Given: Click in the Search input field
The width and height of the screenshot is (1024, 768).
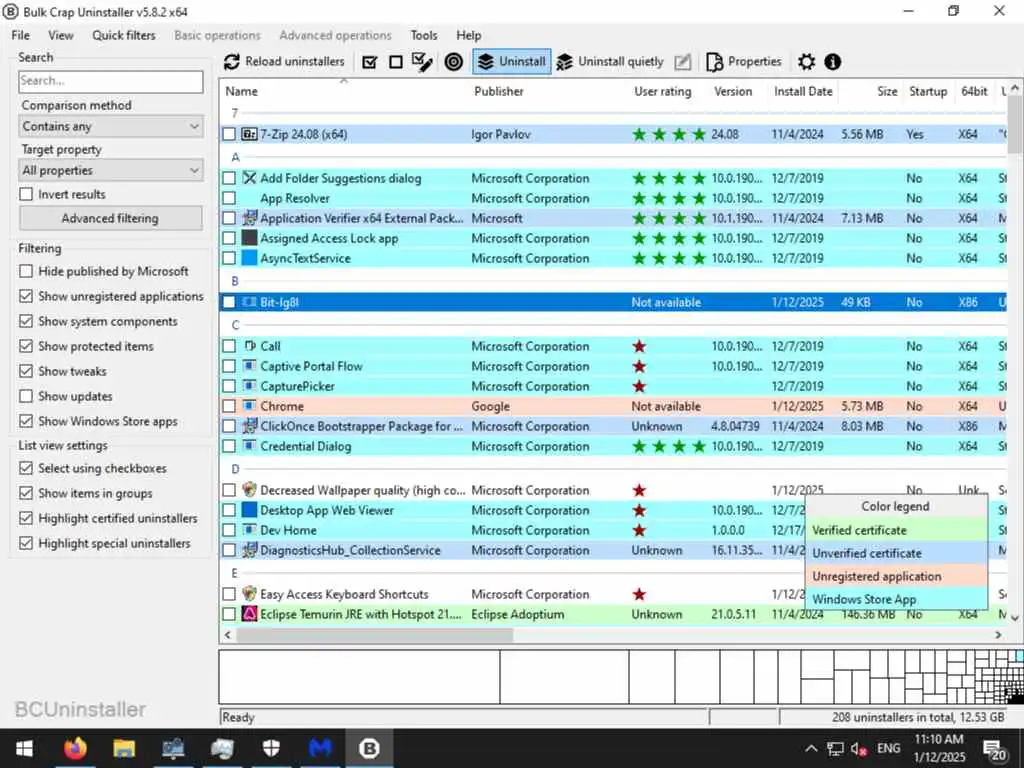Looking at the screenshot, I should (x=111, y=81).
